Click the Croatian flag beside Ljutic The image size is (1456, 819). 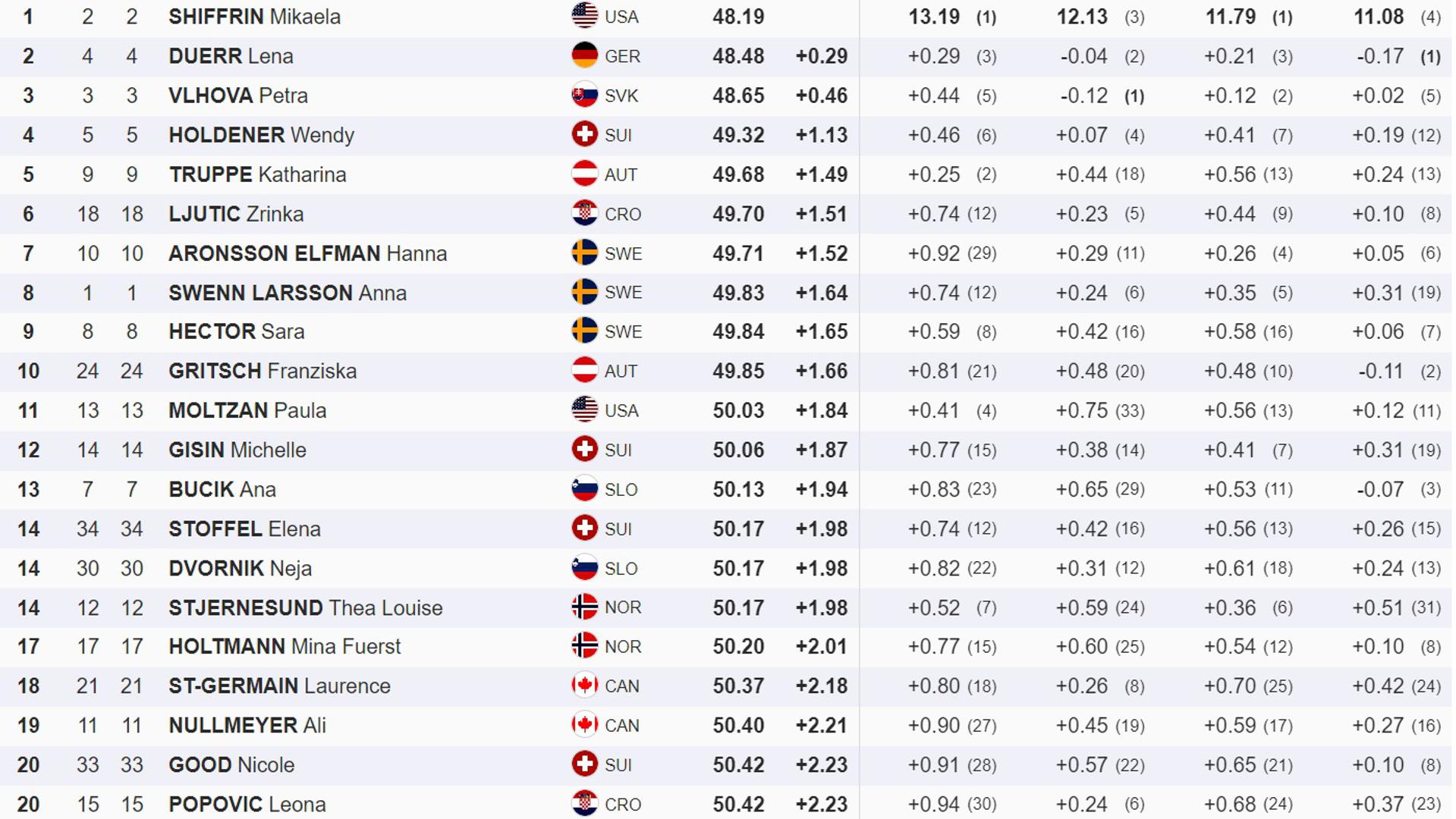[584, 213]
